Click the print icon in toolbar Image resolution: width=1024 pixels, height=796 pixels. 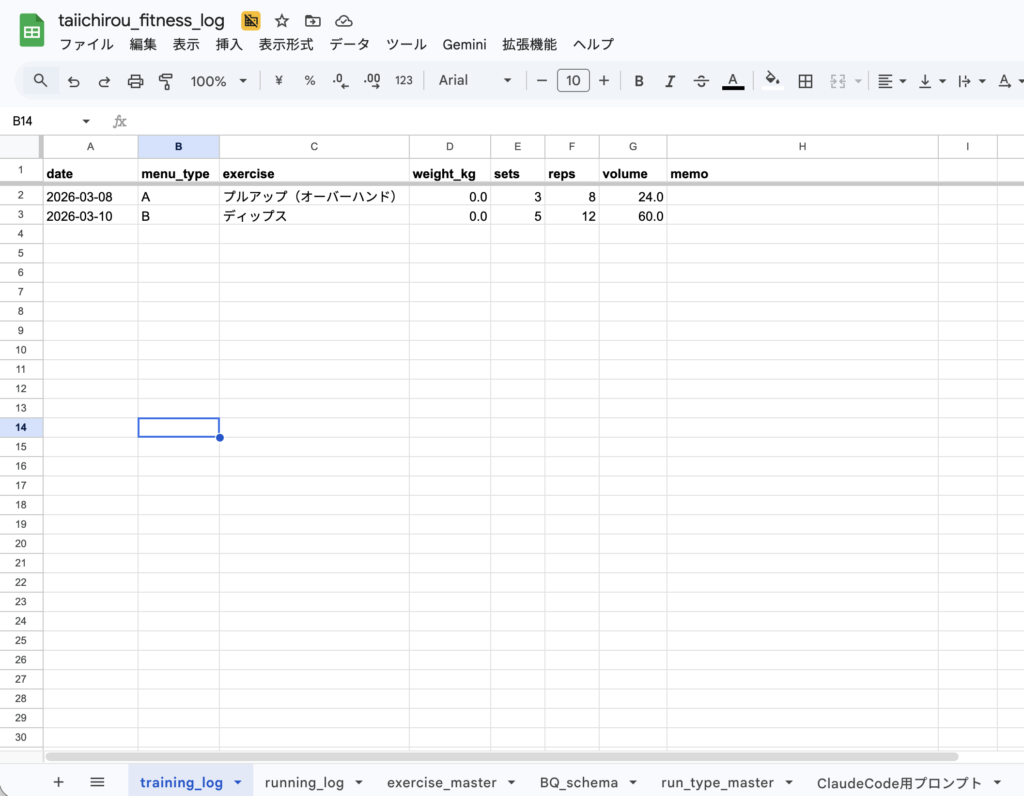(136, 81)
